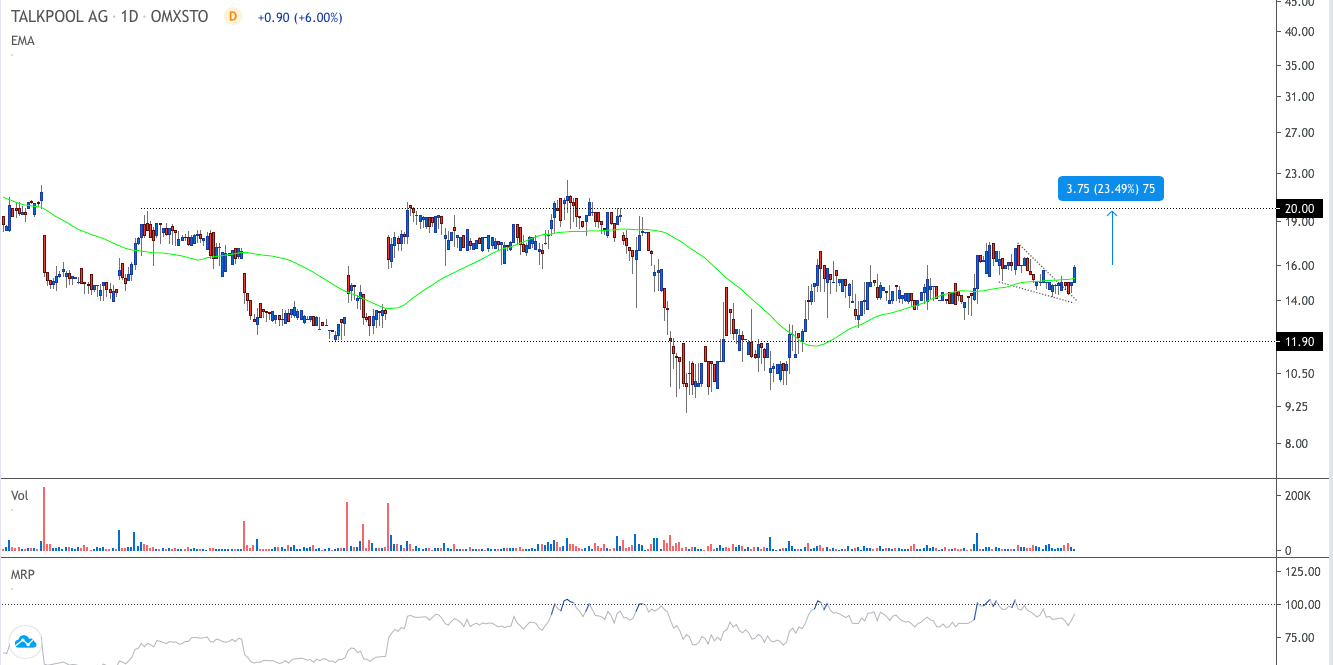Select the blue upward price-range arrow
The image size is (1333, 665).
pyautogui.click(x=1112, y=238)
